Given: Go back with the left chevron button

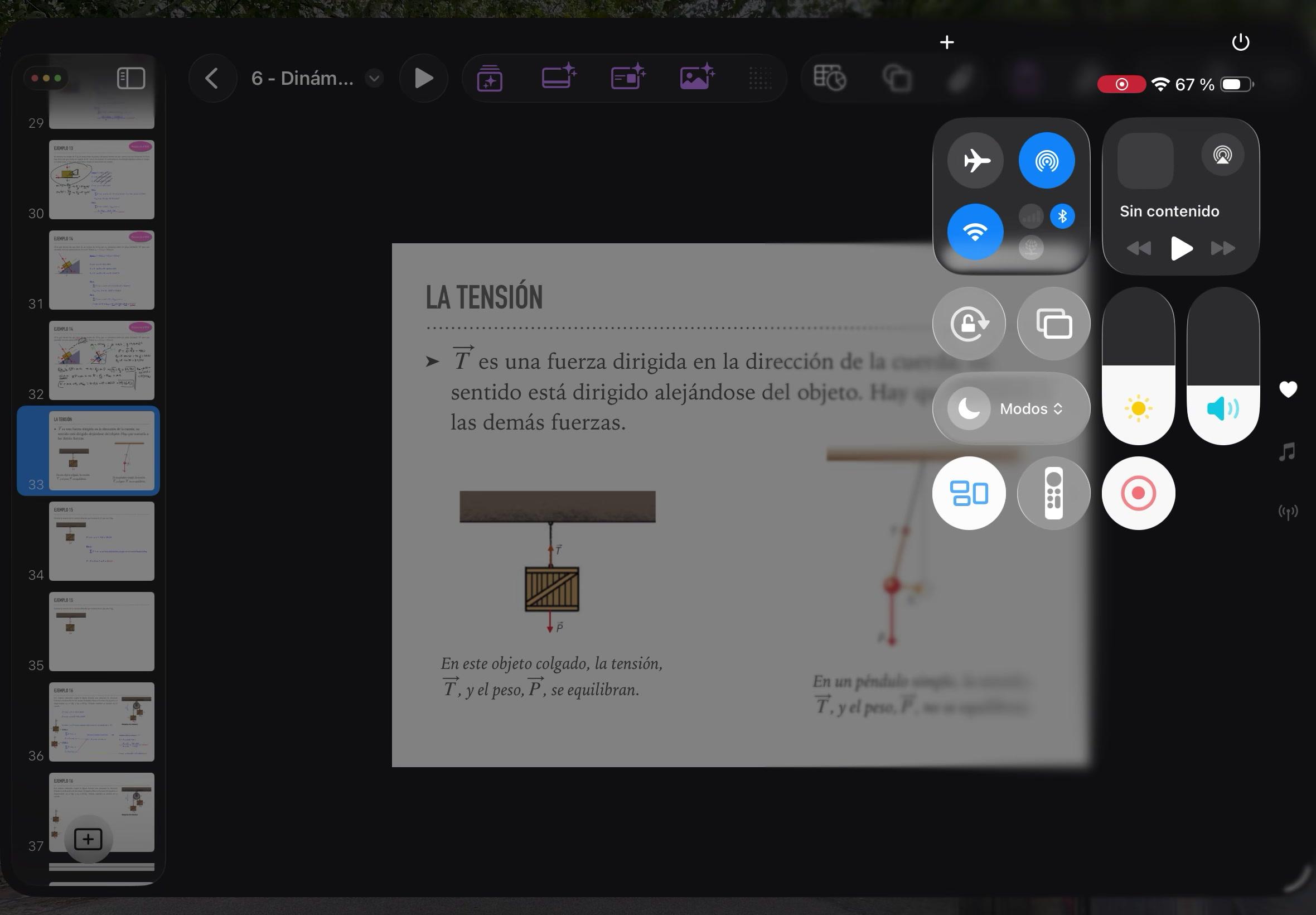Looking at the screenshot, I should click(x=212, y=78).
